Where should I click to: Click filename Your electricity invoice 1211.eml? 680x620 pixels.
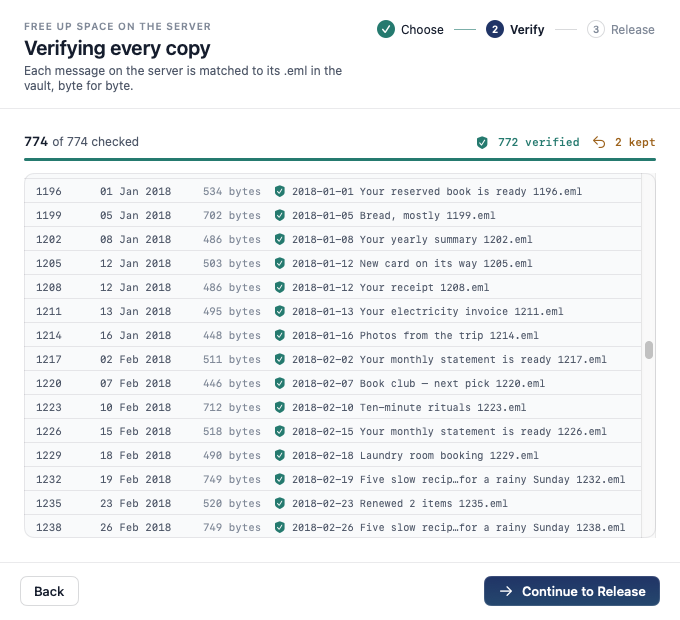coord(428,311)
